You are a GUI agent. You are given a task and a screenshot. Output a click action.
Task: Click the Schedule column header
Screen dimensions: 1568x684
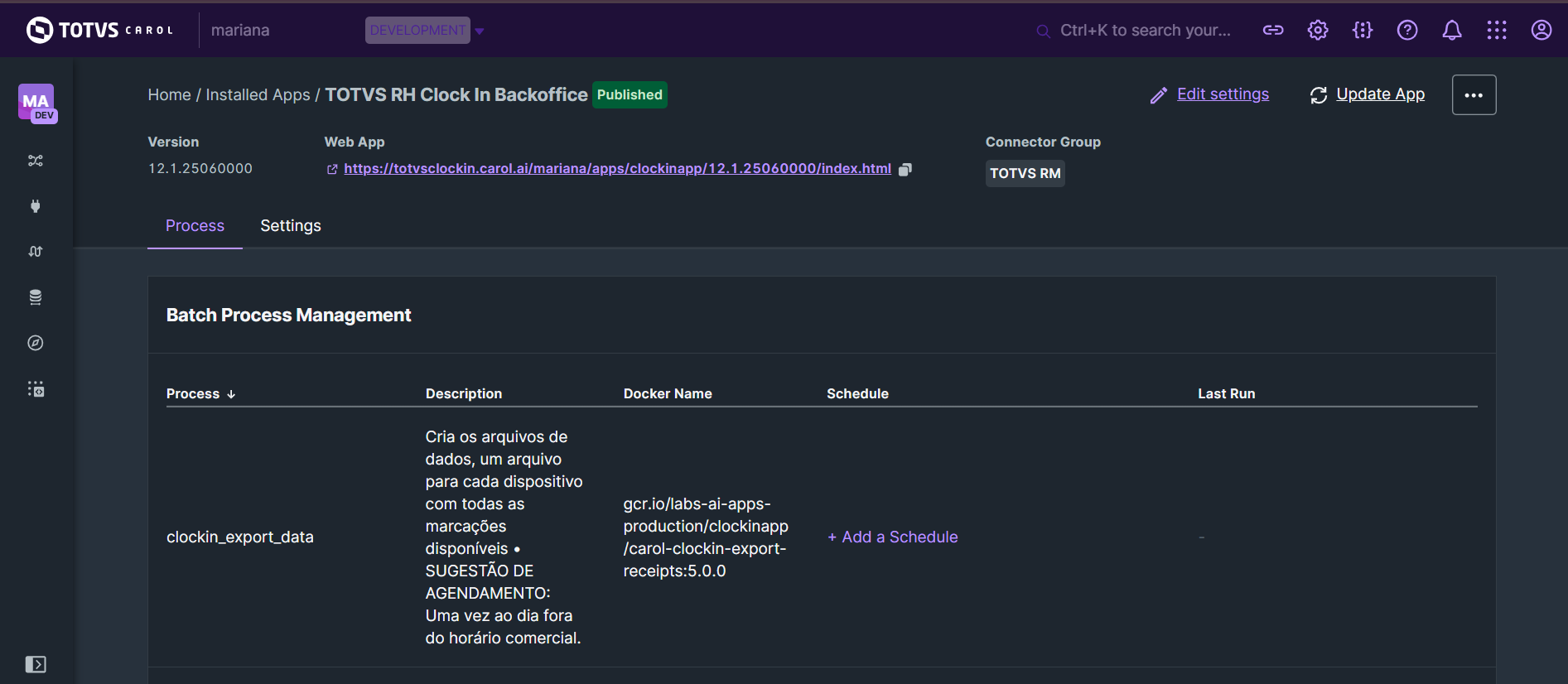[857, 393]
